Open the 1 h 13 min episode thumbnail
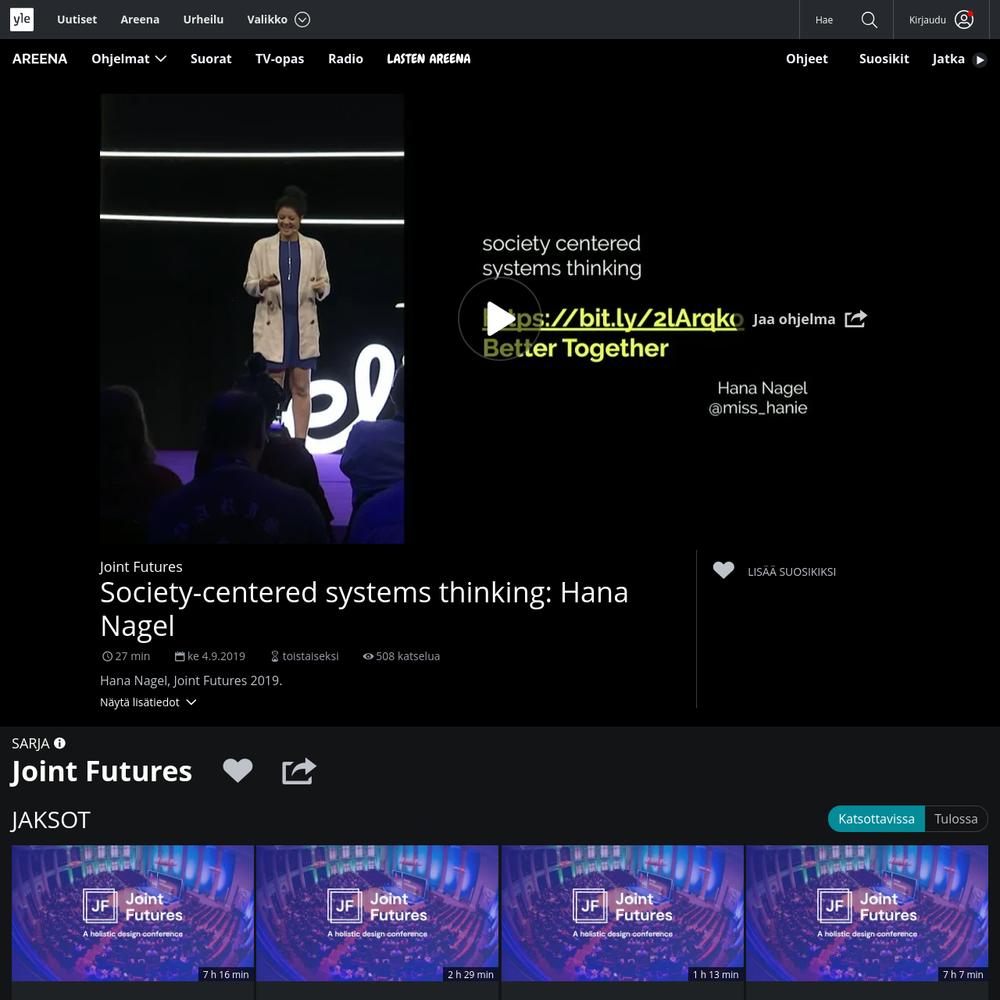Image resolution: width=1000 pixels, height=1000 pixels. (x=622, y=913)
